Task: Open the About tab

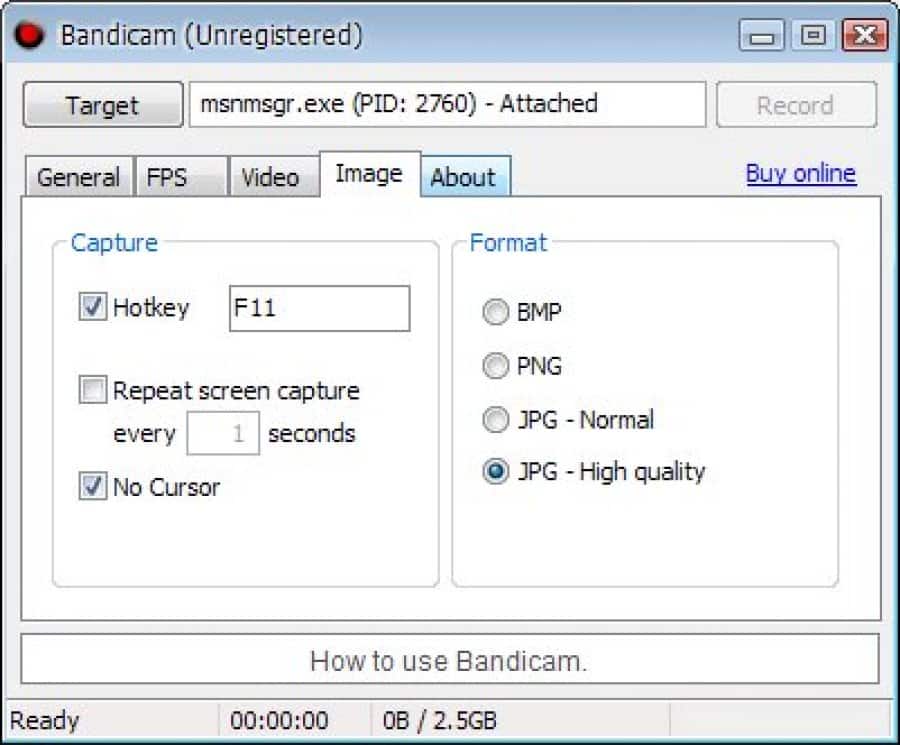Action: click(463, 178)
